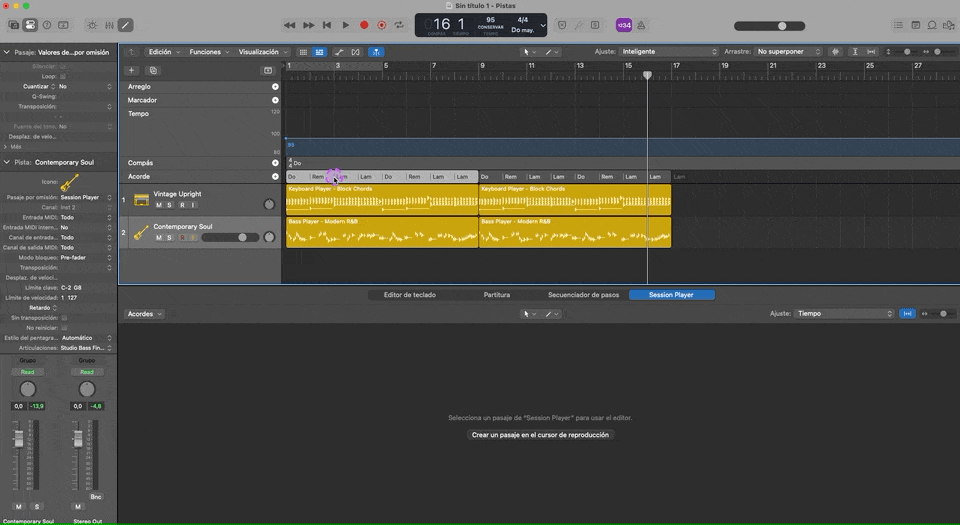Toggle vertical auto zoom icon
The height and width of the screenshot is (525, 960).
pyautogui.click(x=855, y=52)
